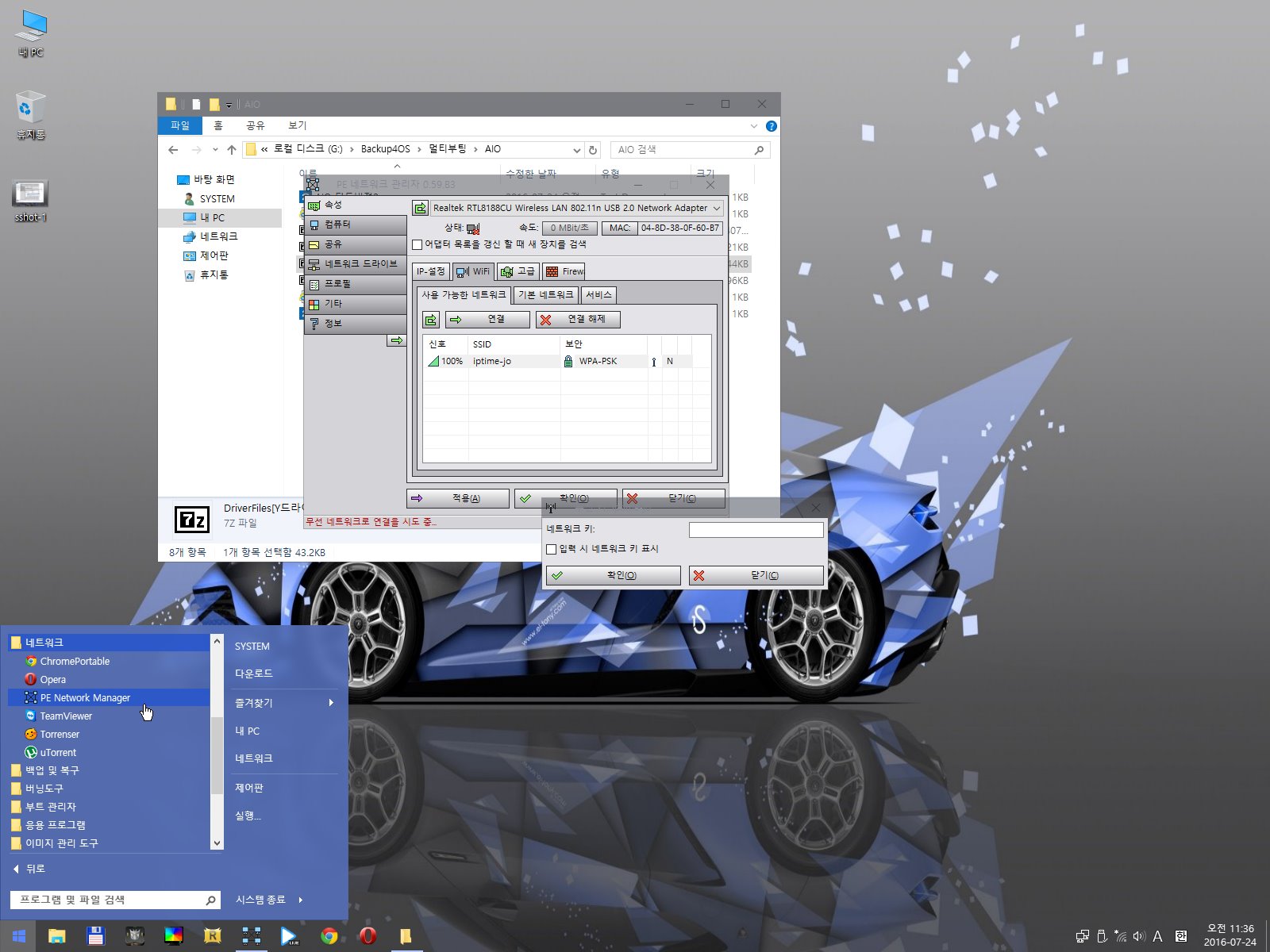Screen dimensions: 1270x952
Task: Launch TeamViewer from start menu
Action: point(66,716)
